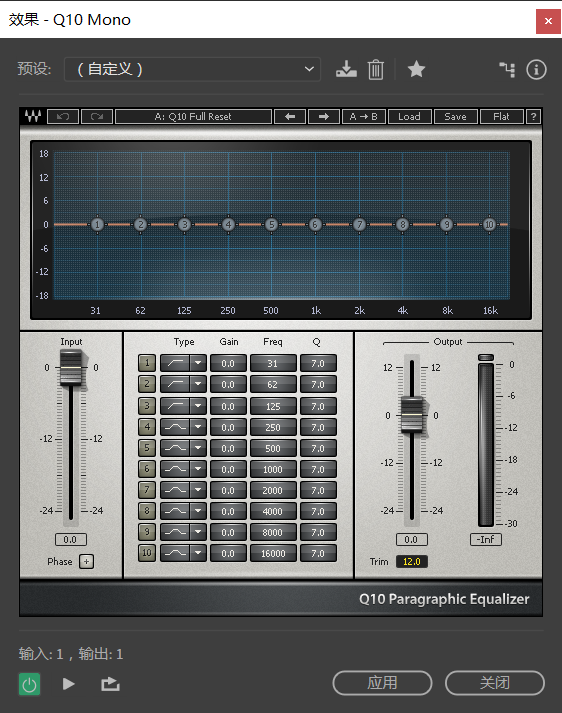Click the Output fader handle

[x=412, y=415]
